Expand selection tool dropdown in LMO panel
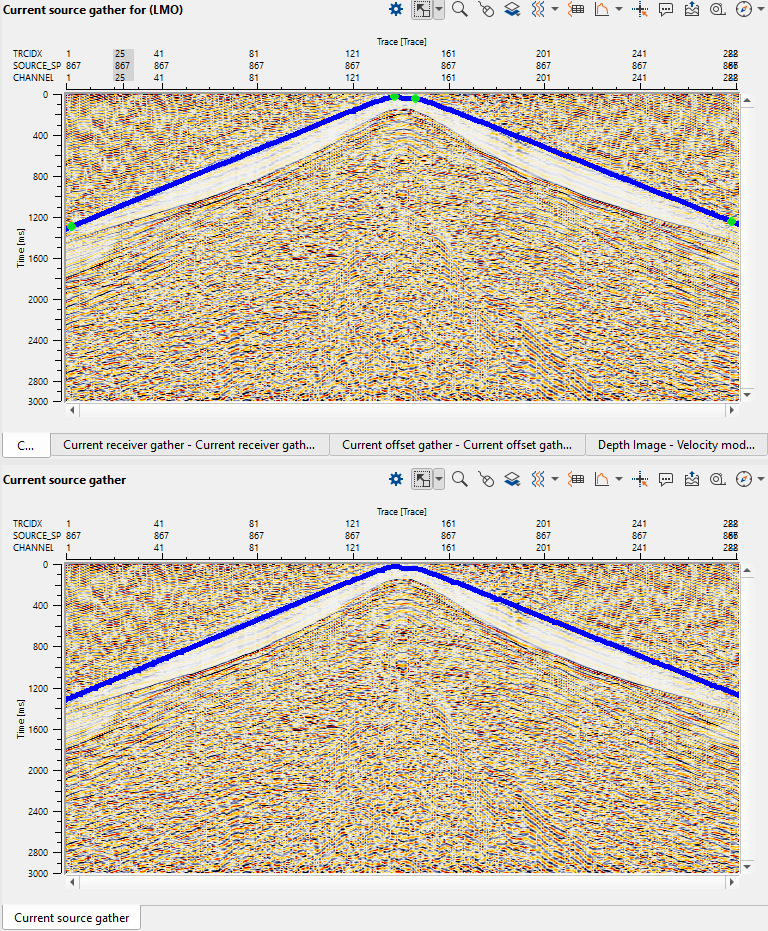The height and width of the screenshot is (931, 768). pos(438,10)
